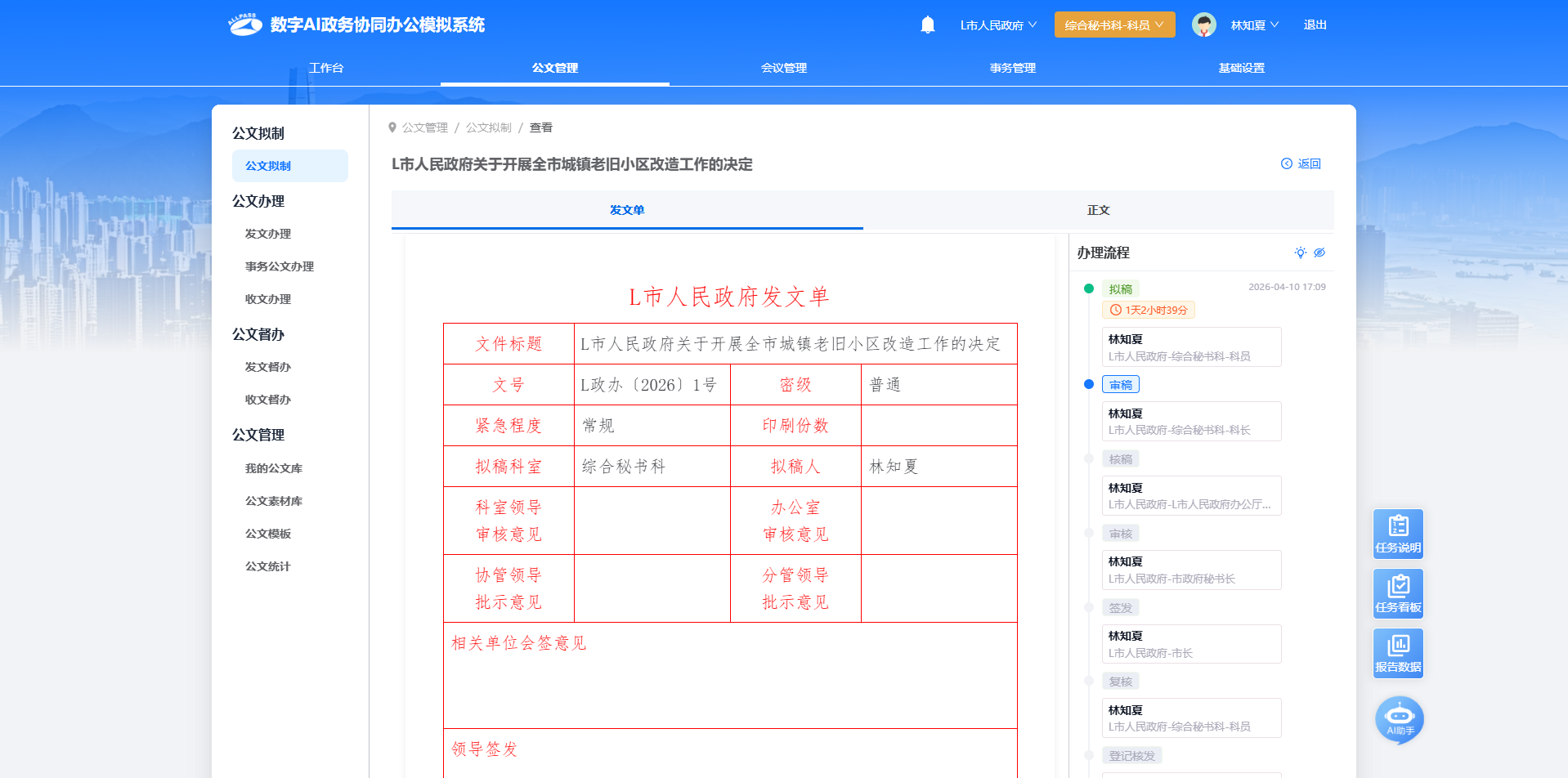The image size is (1568, 778).
Task: Open 公文模板 in the sidebar
Action: coord(268,534)
